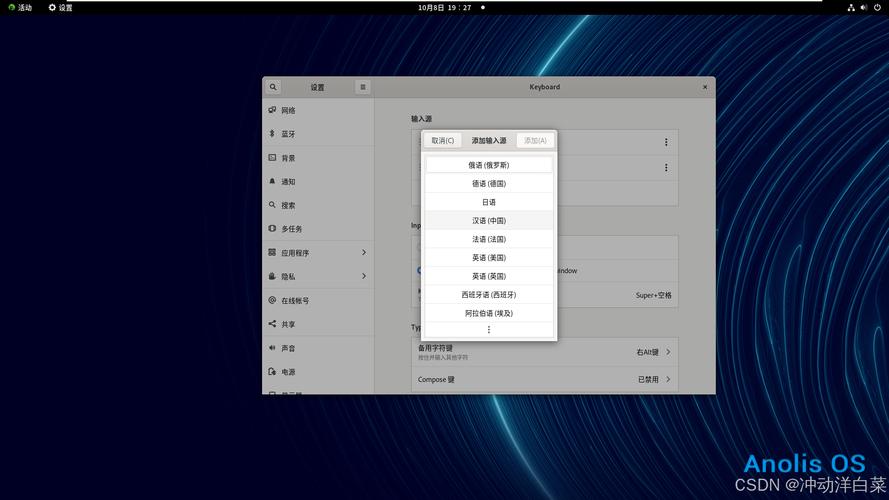The height and width of the screenshot is (500, 889).
Task: Close the Keyboard settings window
Action: tap(705, 87)
